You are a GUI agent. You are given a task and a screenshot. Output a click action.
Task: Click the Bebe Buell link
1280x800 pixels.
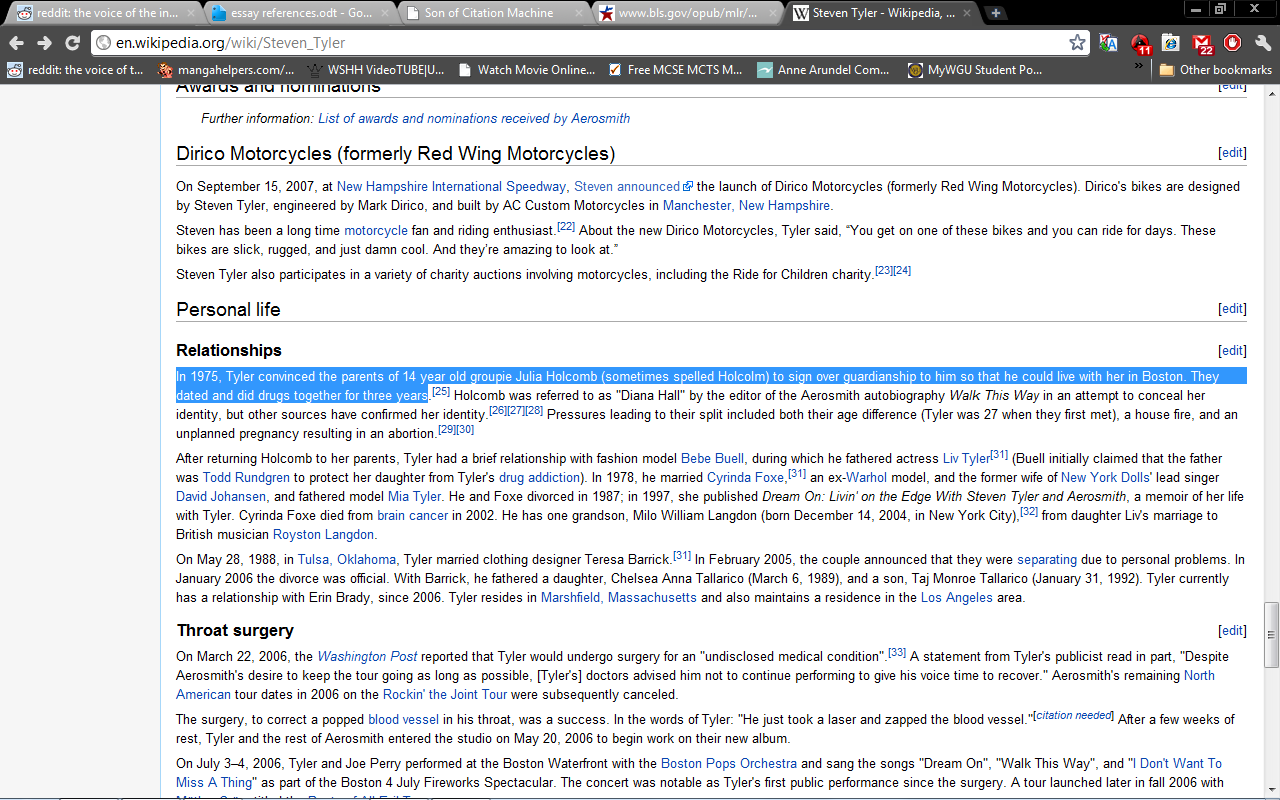712,459
